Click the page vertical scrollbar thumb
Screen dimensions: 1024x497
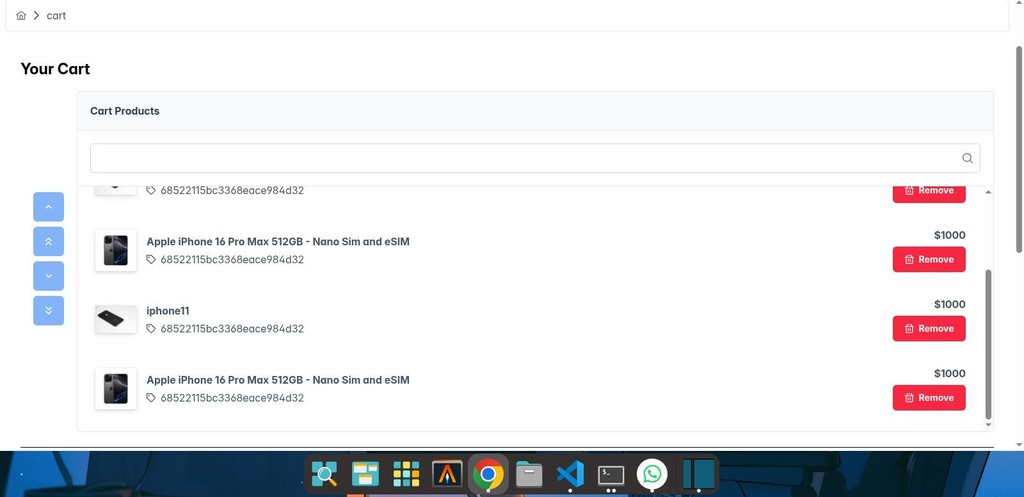[1019, 150]
